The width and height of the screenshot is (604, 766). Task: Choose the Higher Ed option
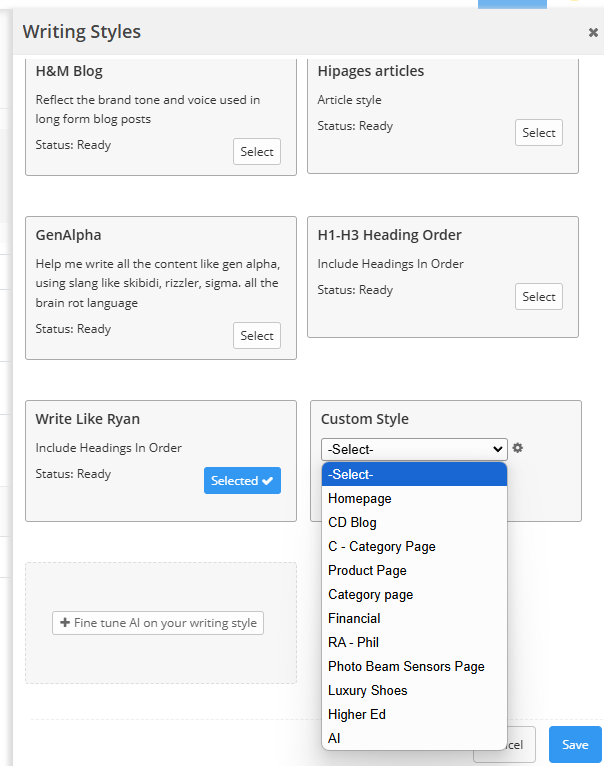pyautogui.click(x=356, y=714)
